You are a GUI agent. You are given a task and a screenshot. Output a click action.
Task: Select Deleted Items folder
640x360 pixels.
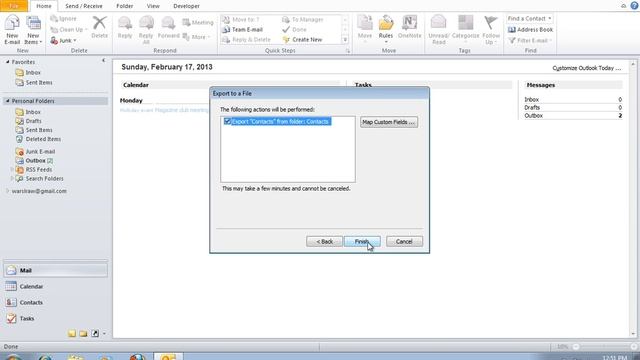click(x=43, y=139)
